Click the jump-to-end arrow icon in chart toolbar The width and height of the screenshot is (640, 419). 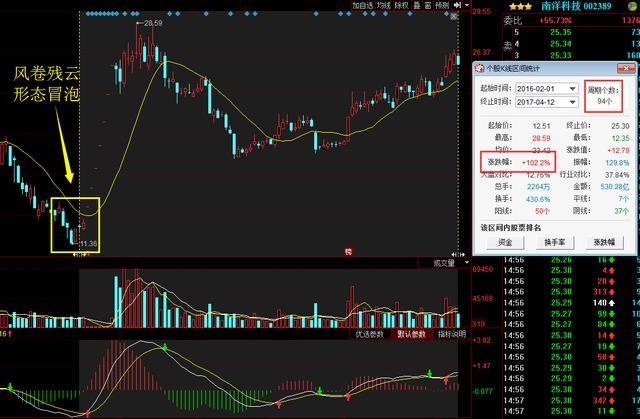pyautogui.click(x=457, y=5)
